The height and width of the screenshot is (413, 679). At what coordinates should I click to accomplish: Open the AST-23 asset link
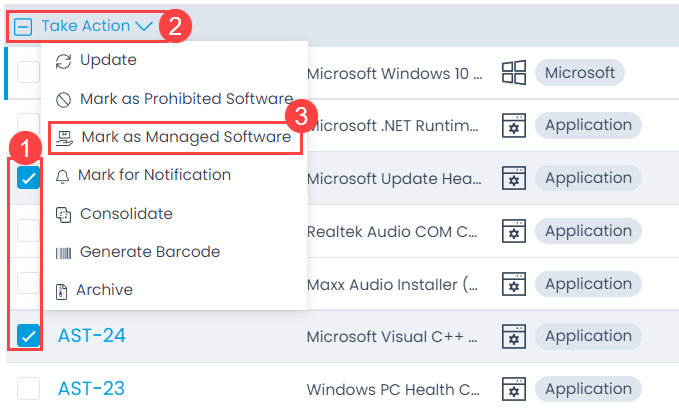click(91, 388)
